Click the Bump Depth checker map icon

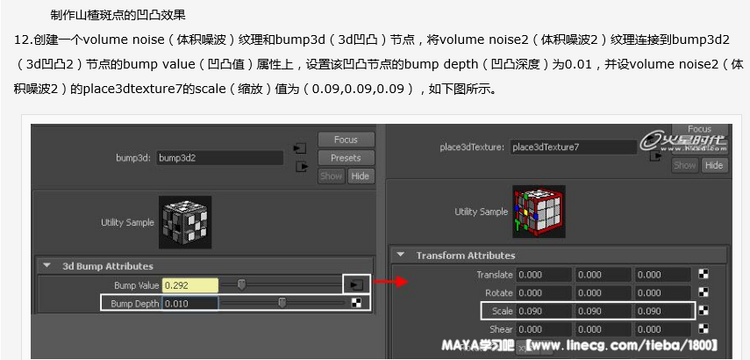click(x=356, y=303)
